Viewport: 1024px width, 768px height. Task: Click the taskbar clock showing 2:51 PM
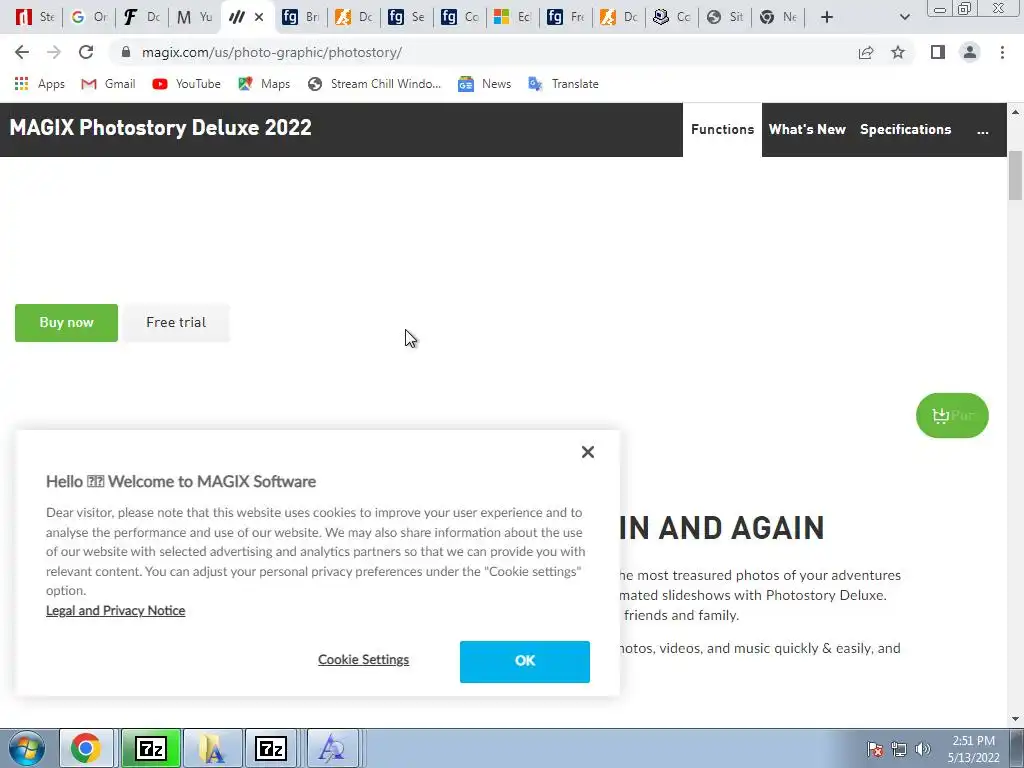(x=973, y=749)
